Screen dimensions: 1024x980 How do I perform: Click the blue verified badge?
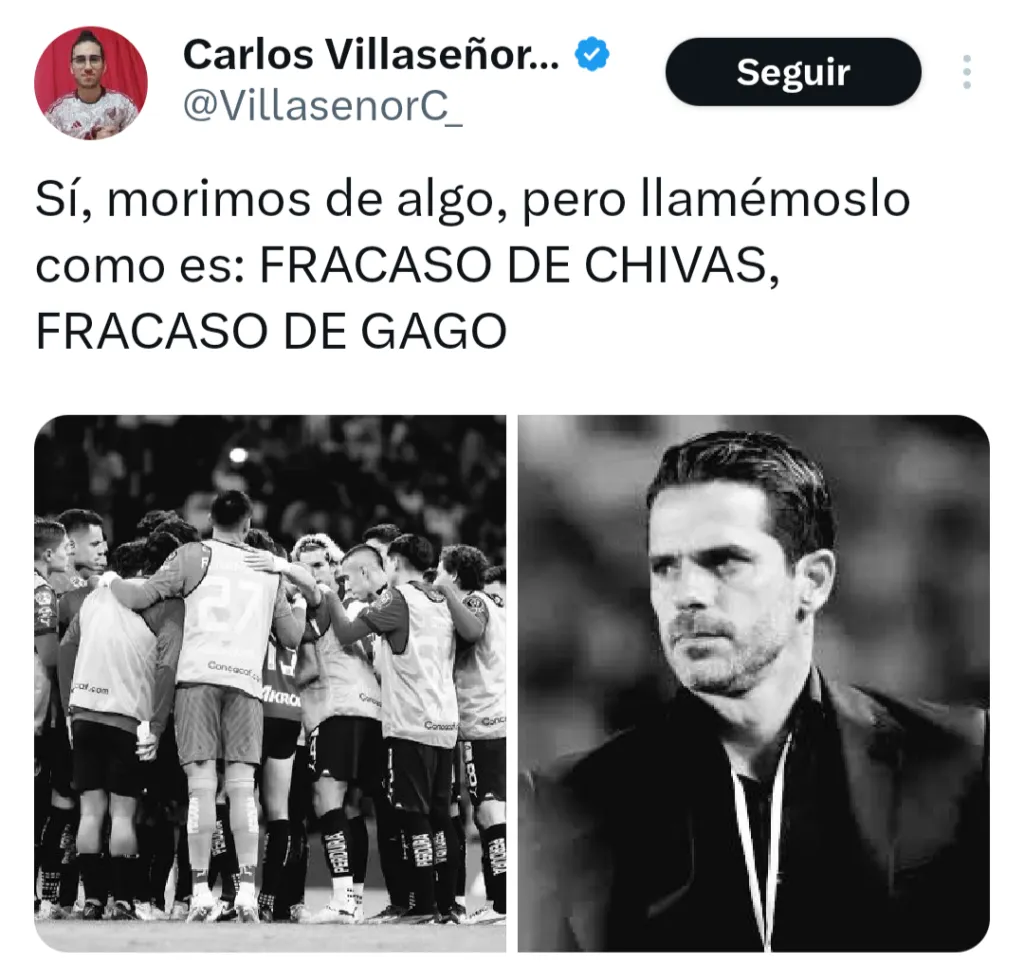(x=592, y=54)
